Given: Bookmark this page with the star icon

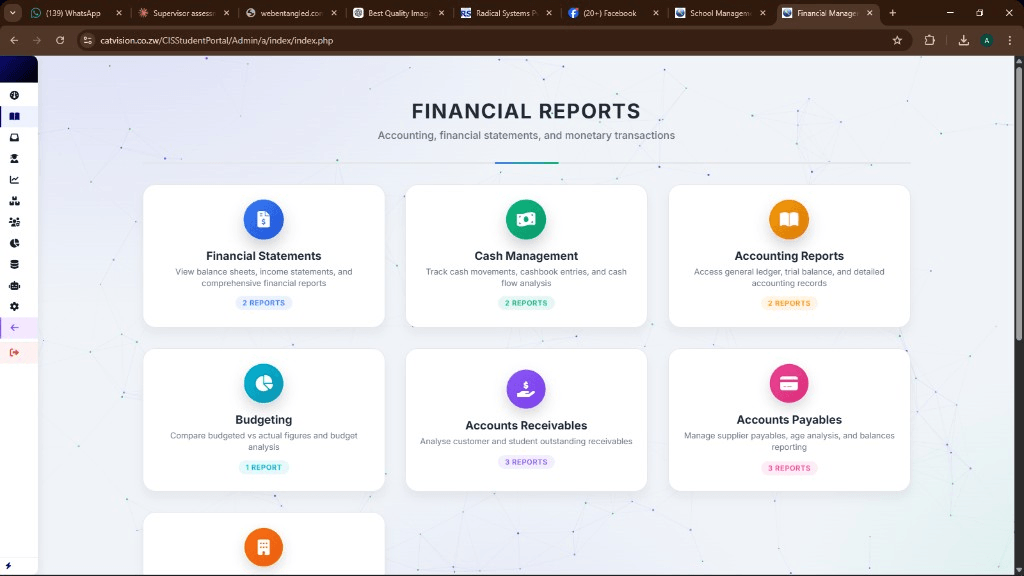Looking at the screenshot, I should (897, 40).
